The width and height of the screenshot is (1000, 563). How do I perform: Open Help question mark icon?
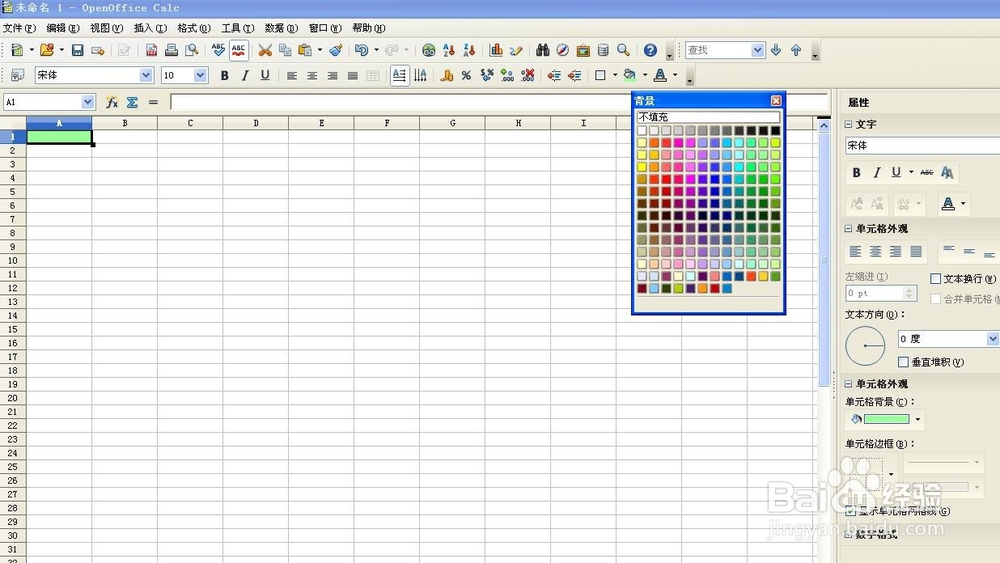(650, 50)
